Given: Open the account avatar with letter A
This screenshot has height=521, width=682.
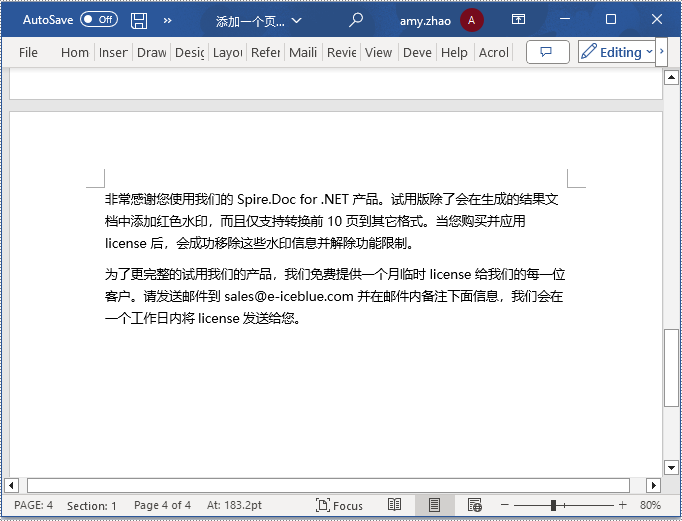Looking at the screenshot, I should 471,20.
